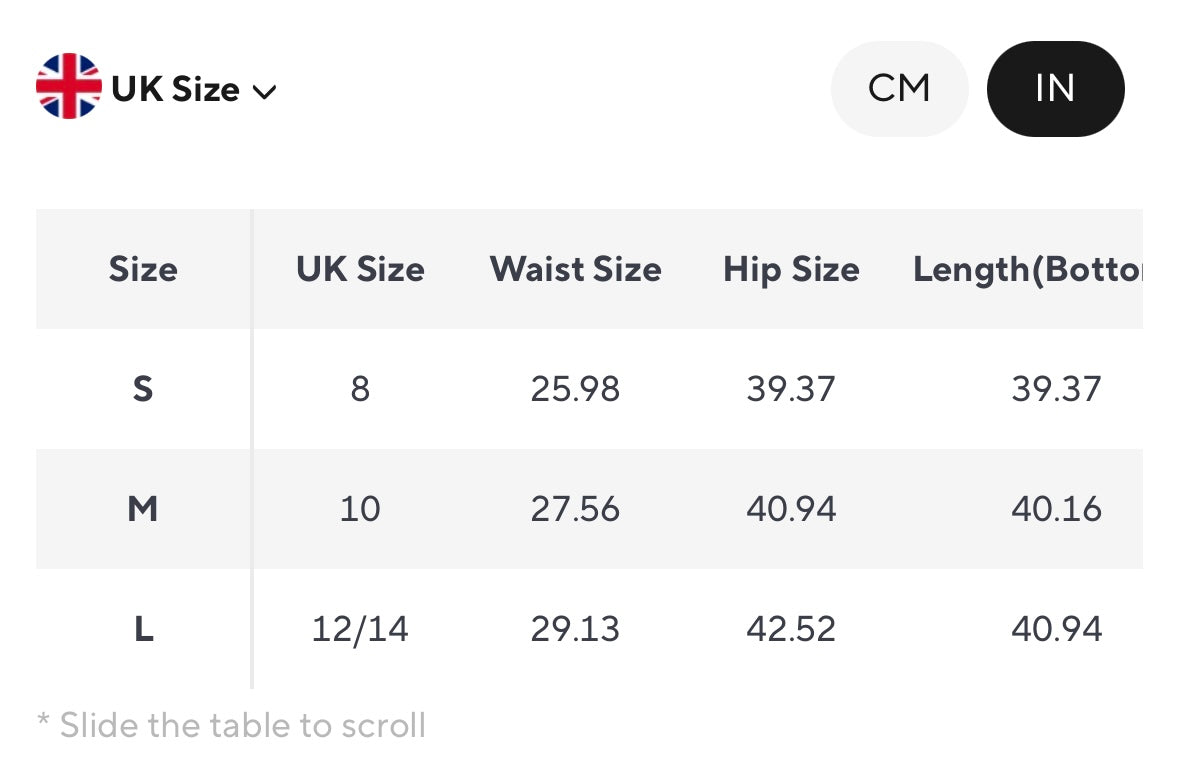Click the 'Slide the table to scroll' hint
1179x772 pixels.
(x=231, y=725)
